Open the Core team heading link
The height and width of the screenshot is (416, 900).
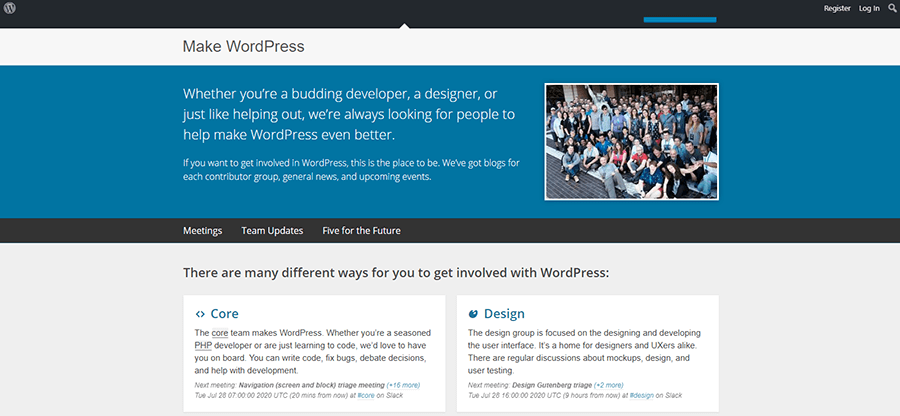224,314
